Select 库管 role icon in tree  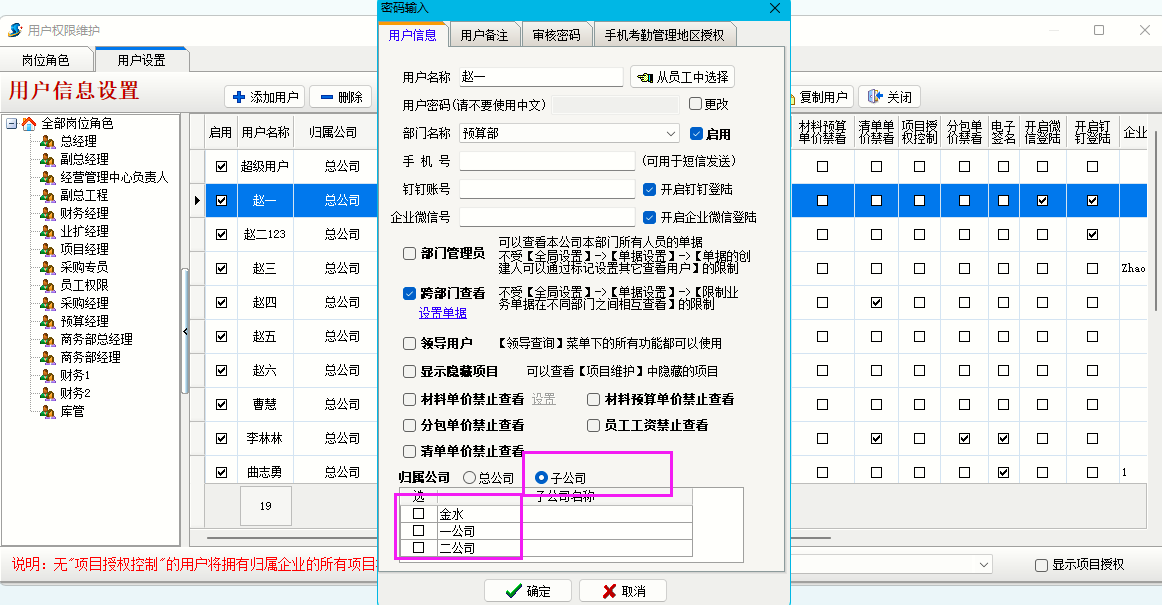[47, 411]
